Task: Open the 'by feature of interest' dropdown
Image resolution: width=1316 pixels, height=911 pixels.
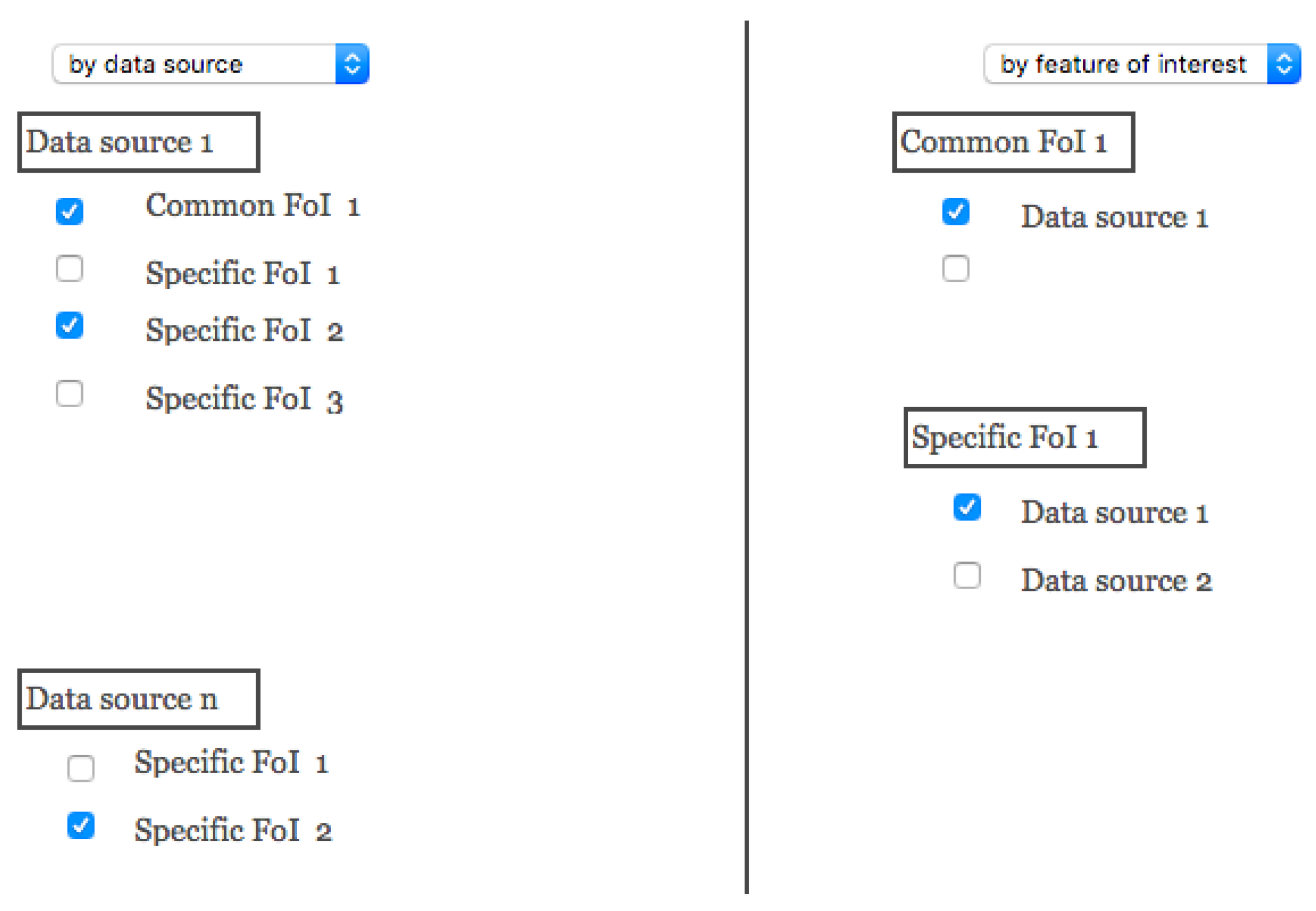Action: [x=1124, y=64]
